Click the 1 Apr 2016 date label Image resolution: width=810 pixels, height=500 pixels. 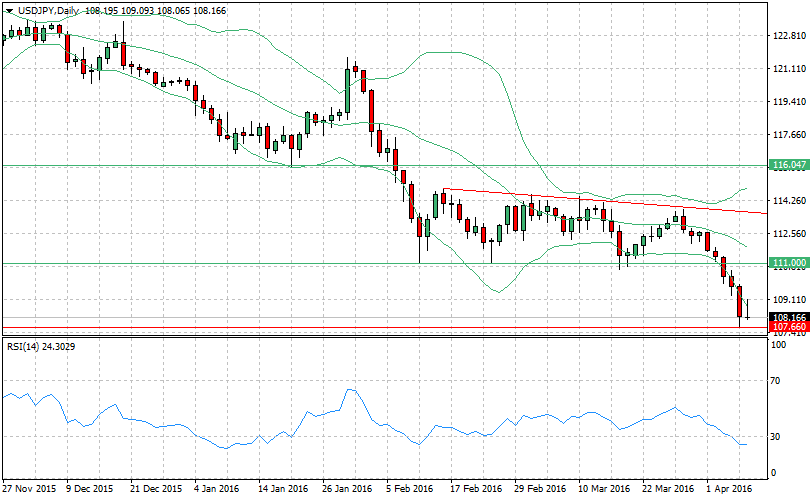pyautogui.click(x=728, y=489)
